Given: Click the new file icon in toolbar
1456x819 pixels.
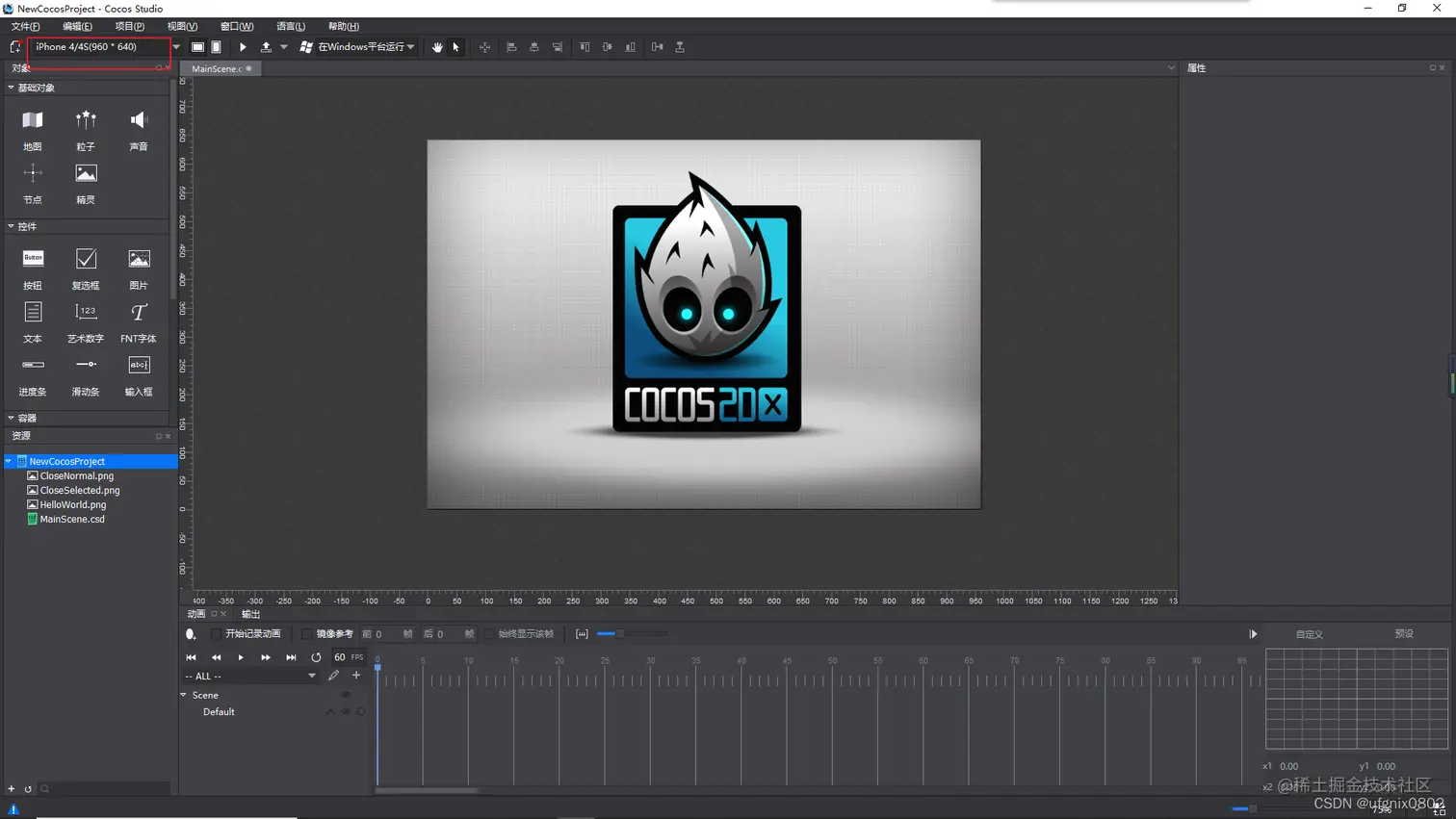Looking at the screenshot, I should [14, 47].
